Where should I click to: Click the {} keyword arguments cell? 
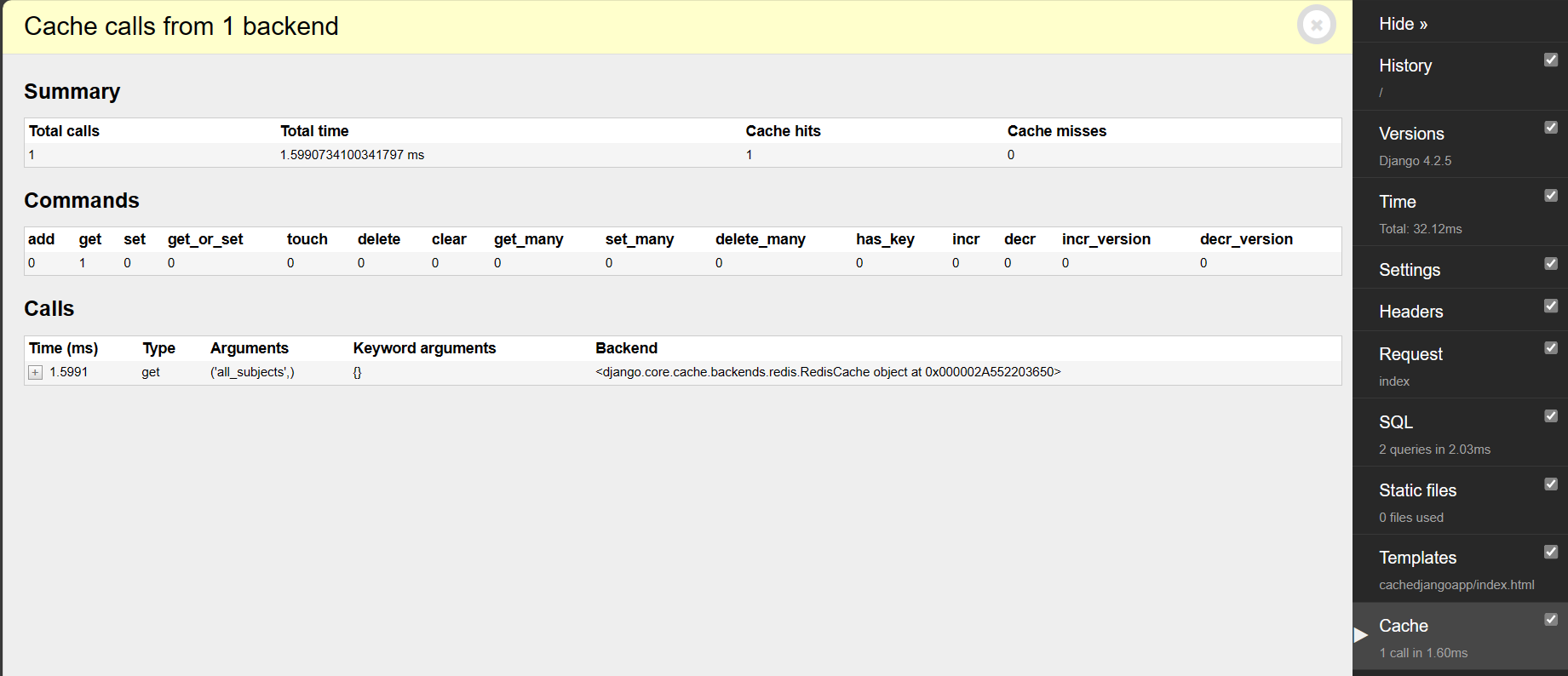[x=358, y=372]
